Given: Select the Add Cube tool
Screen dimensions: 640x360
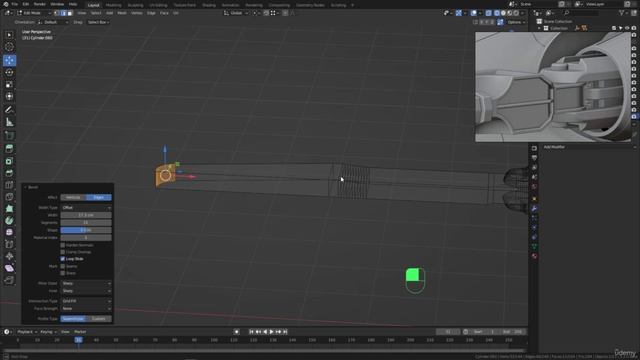Looking at the screenshot, I should pyautogui.click(x=9, y=136).
